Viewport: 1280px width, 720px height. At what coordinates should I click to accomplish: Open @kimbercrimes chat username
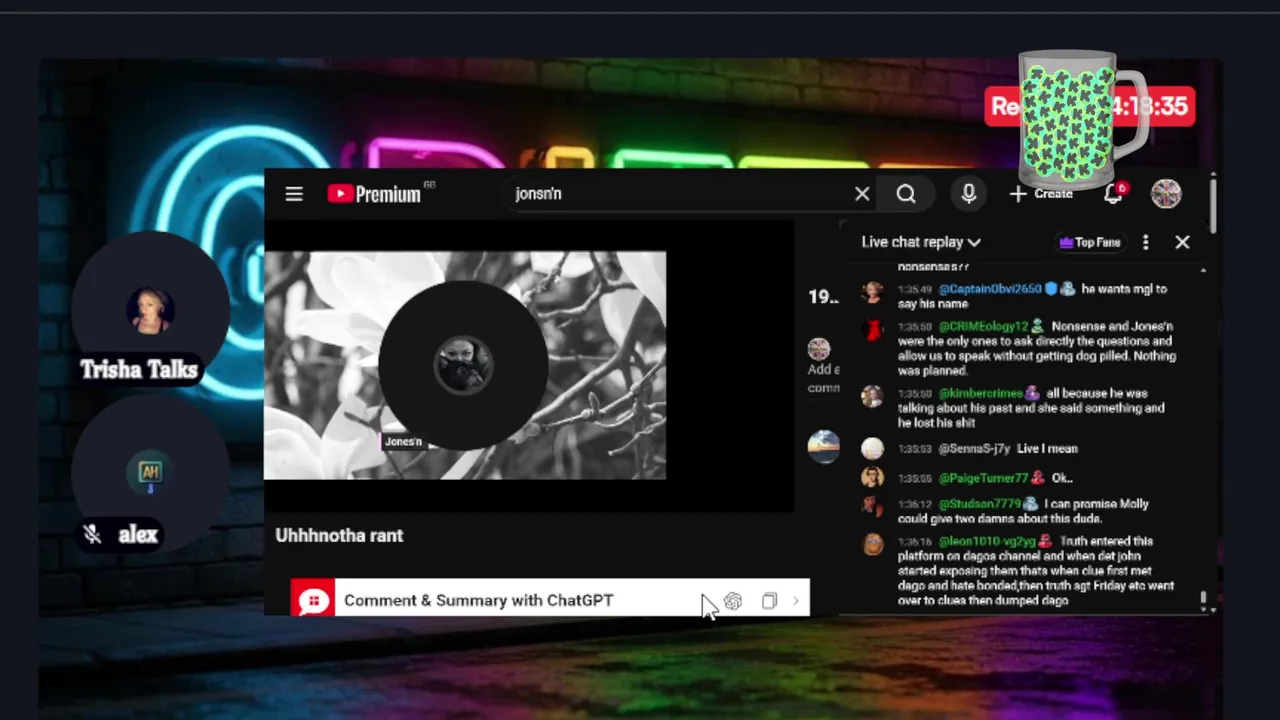point(979,393)
